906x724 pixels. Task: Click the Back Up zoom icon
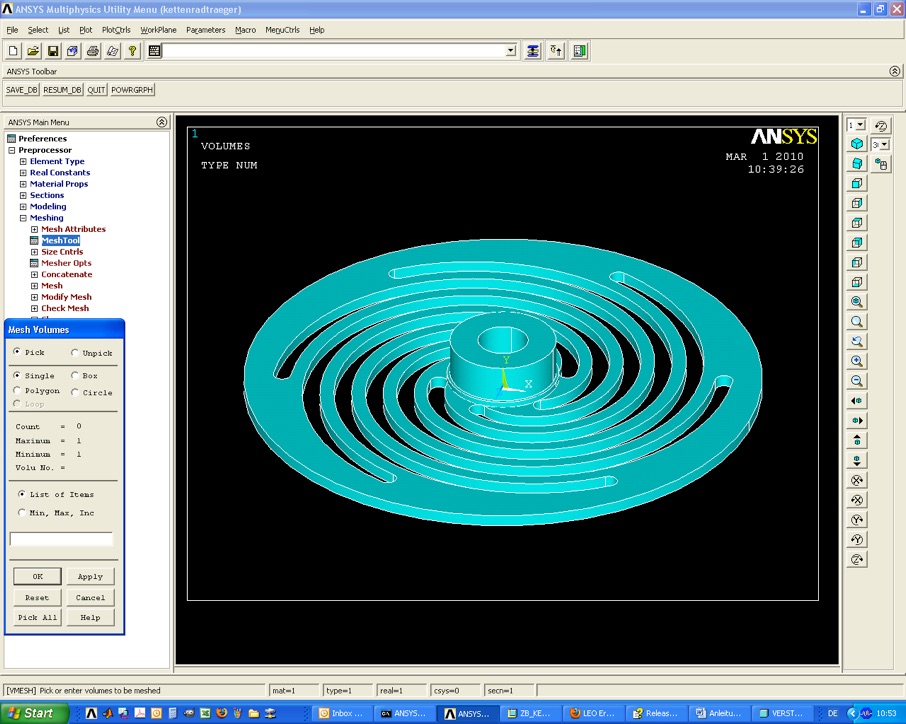click(857, 341)
